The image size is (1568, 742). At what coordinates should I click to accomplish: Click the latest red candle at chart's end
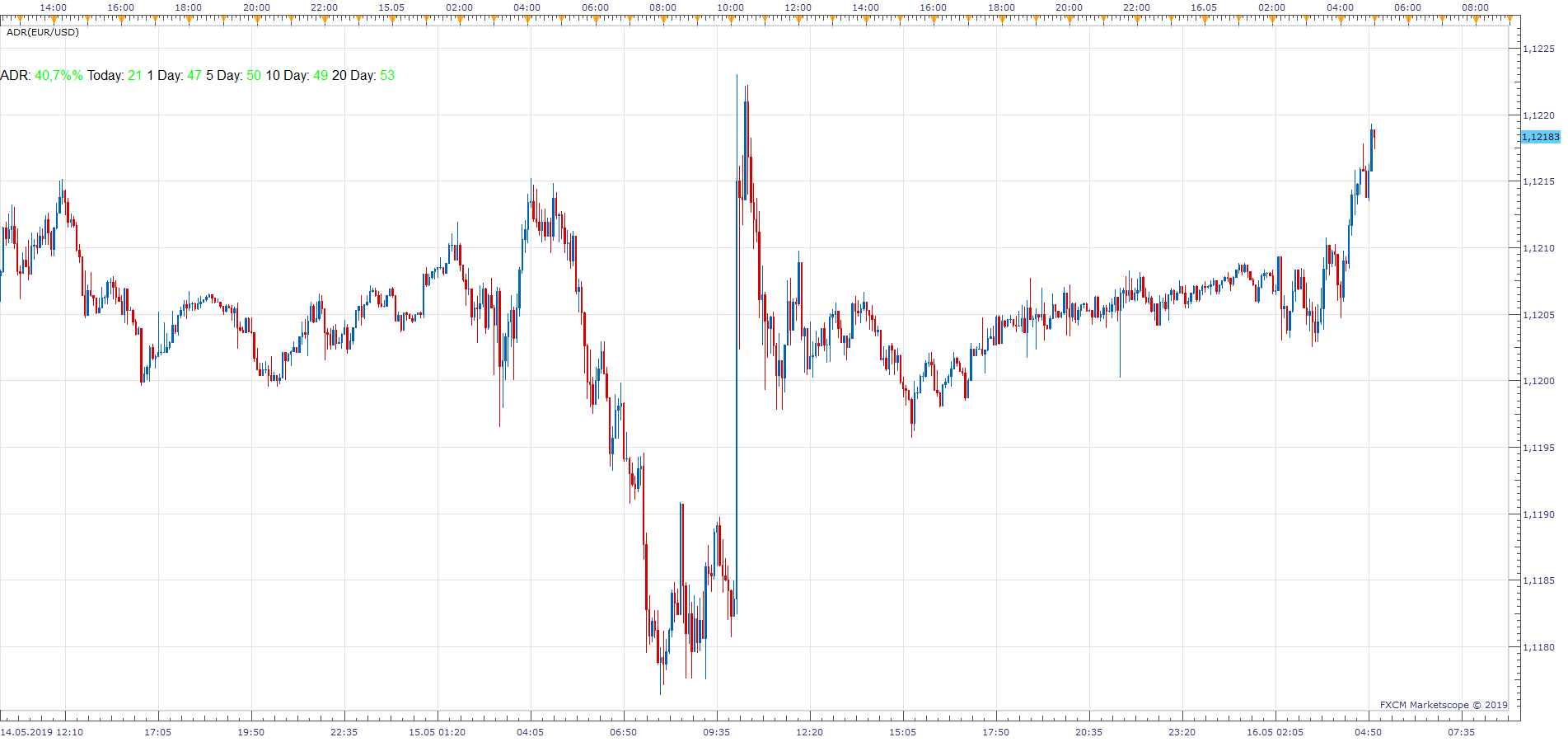[x=1374, y=139]
